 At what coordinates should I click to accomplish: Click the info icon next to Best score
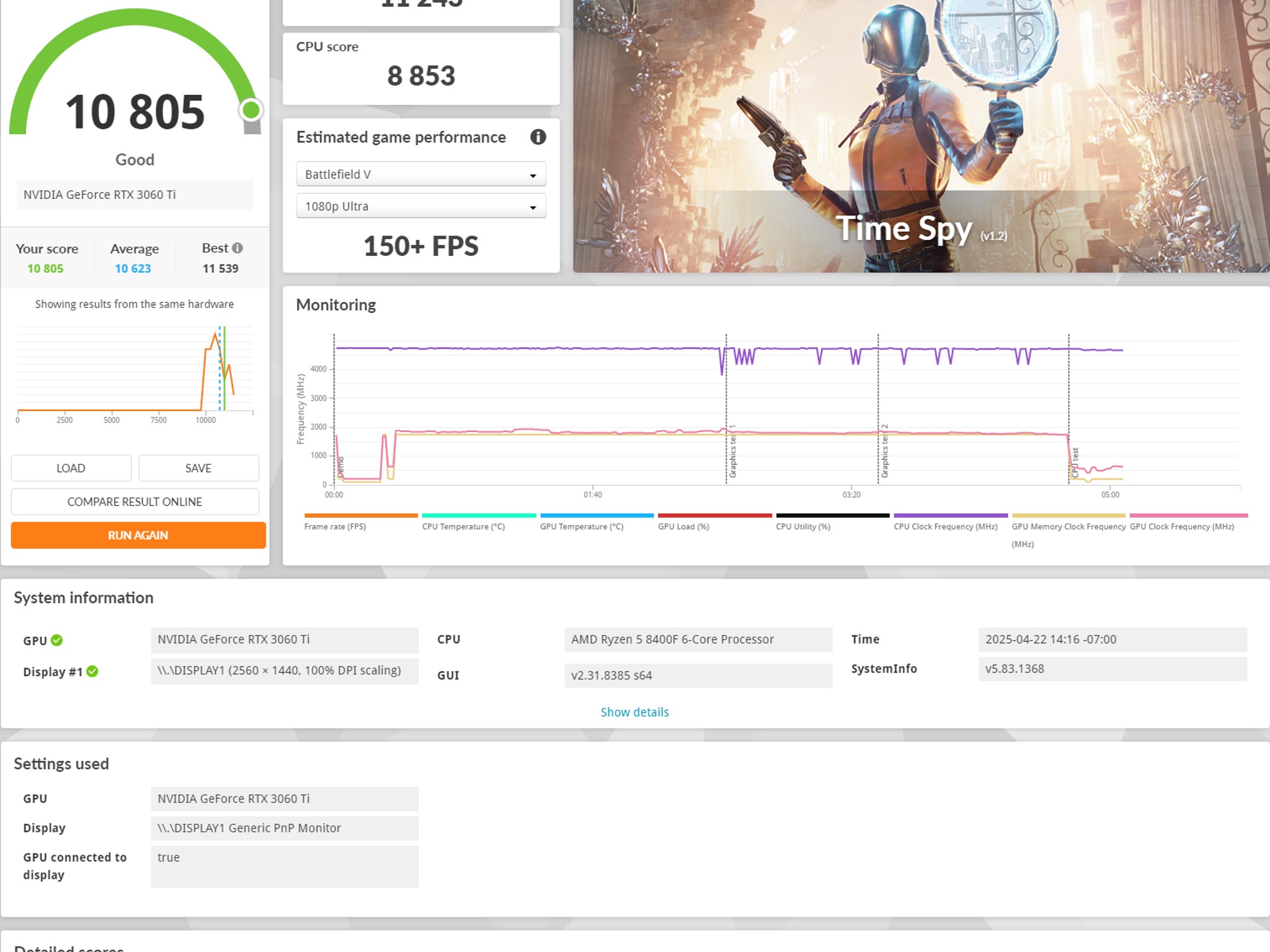tap(238, 248)
